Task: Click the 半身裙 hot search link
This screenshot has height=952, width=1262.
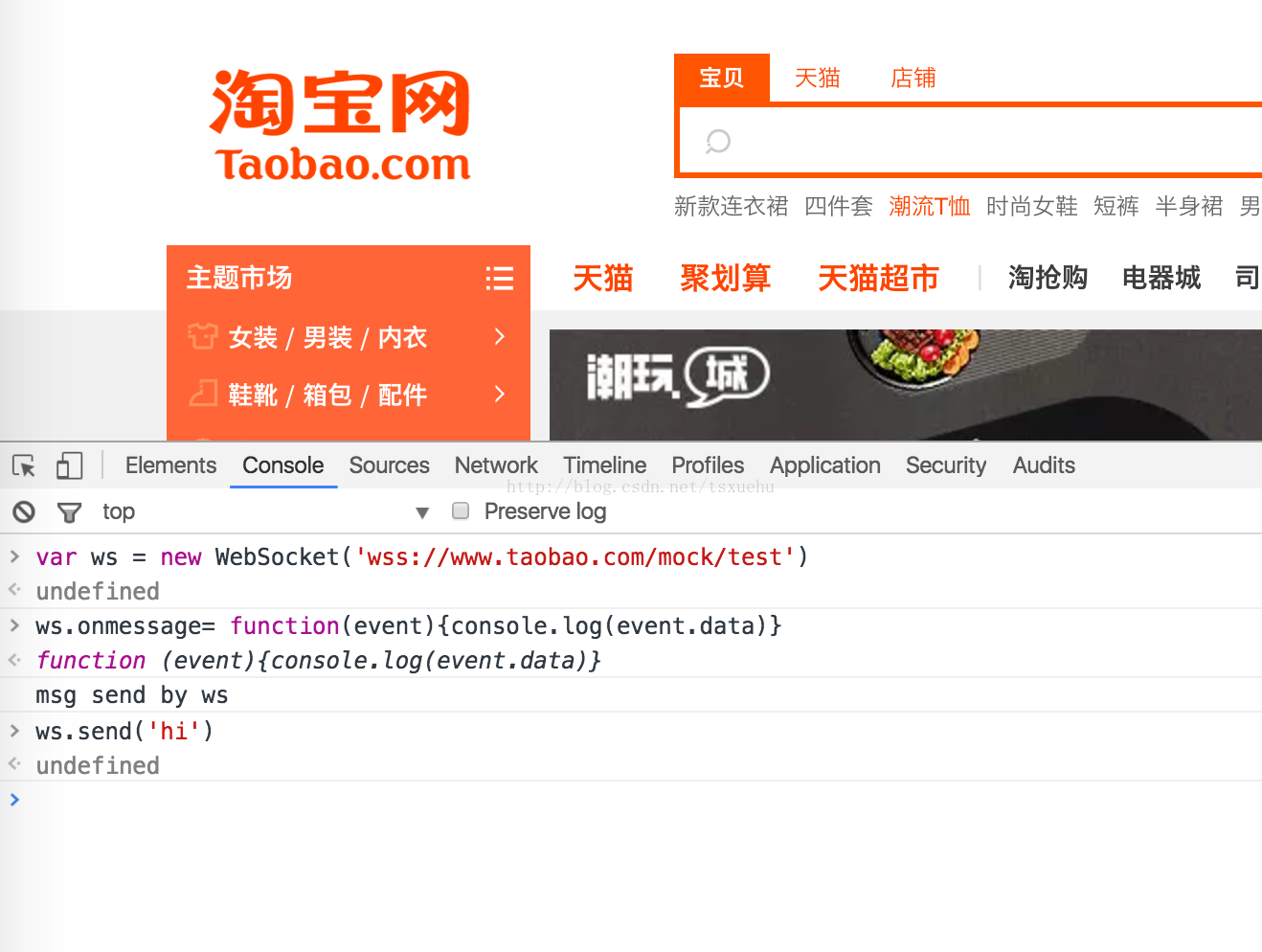Action: click(1189, 206)
